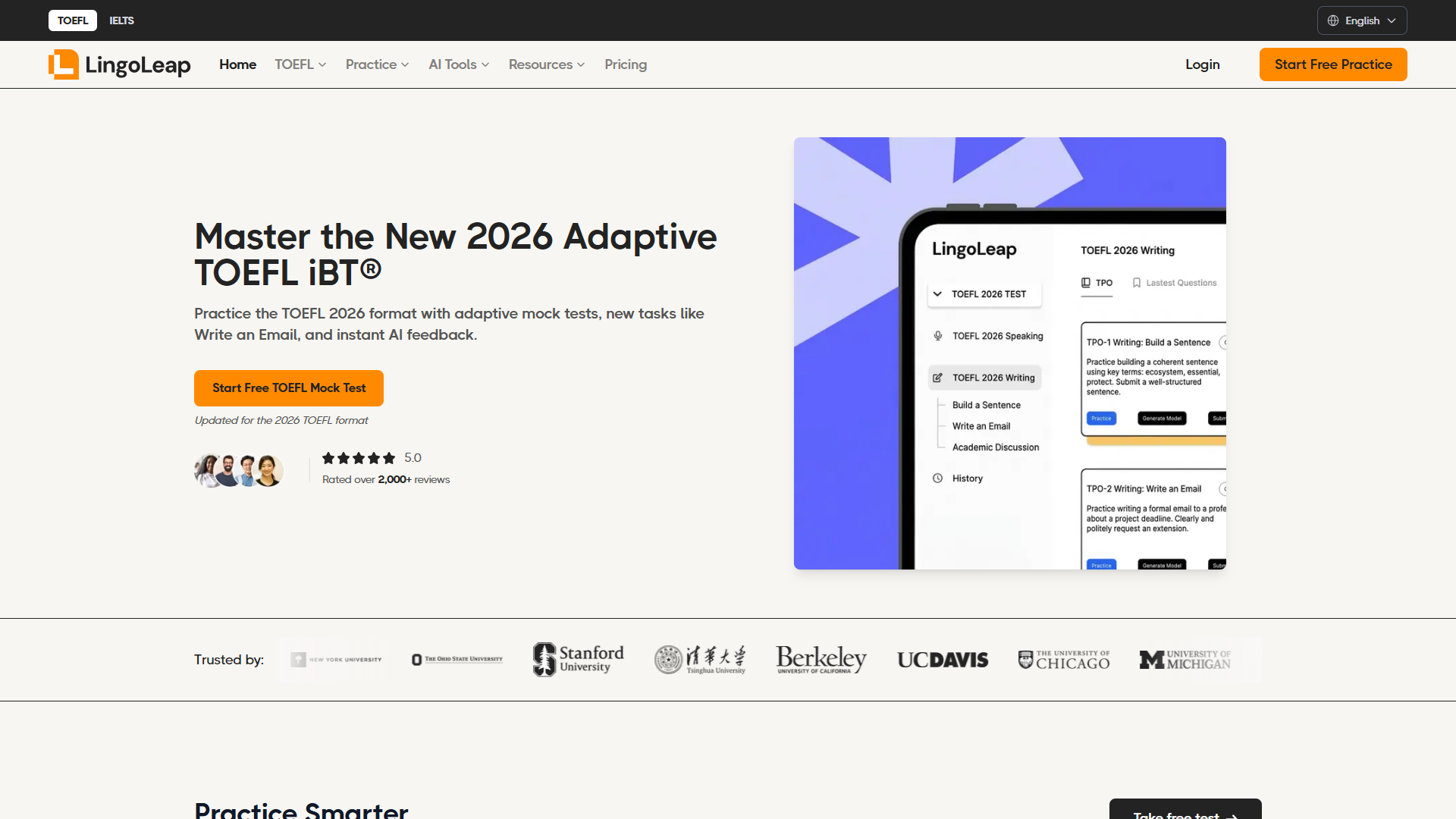Click the University of Chicago logo
Image resolution: width=1456 pixels, height=819 pixels.
(x=1064, y=660)
